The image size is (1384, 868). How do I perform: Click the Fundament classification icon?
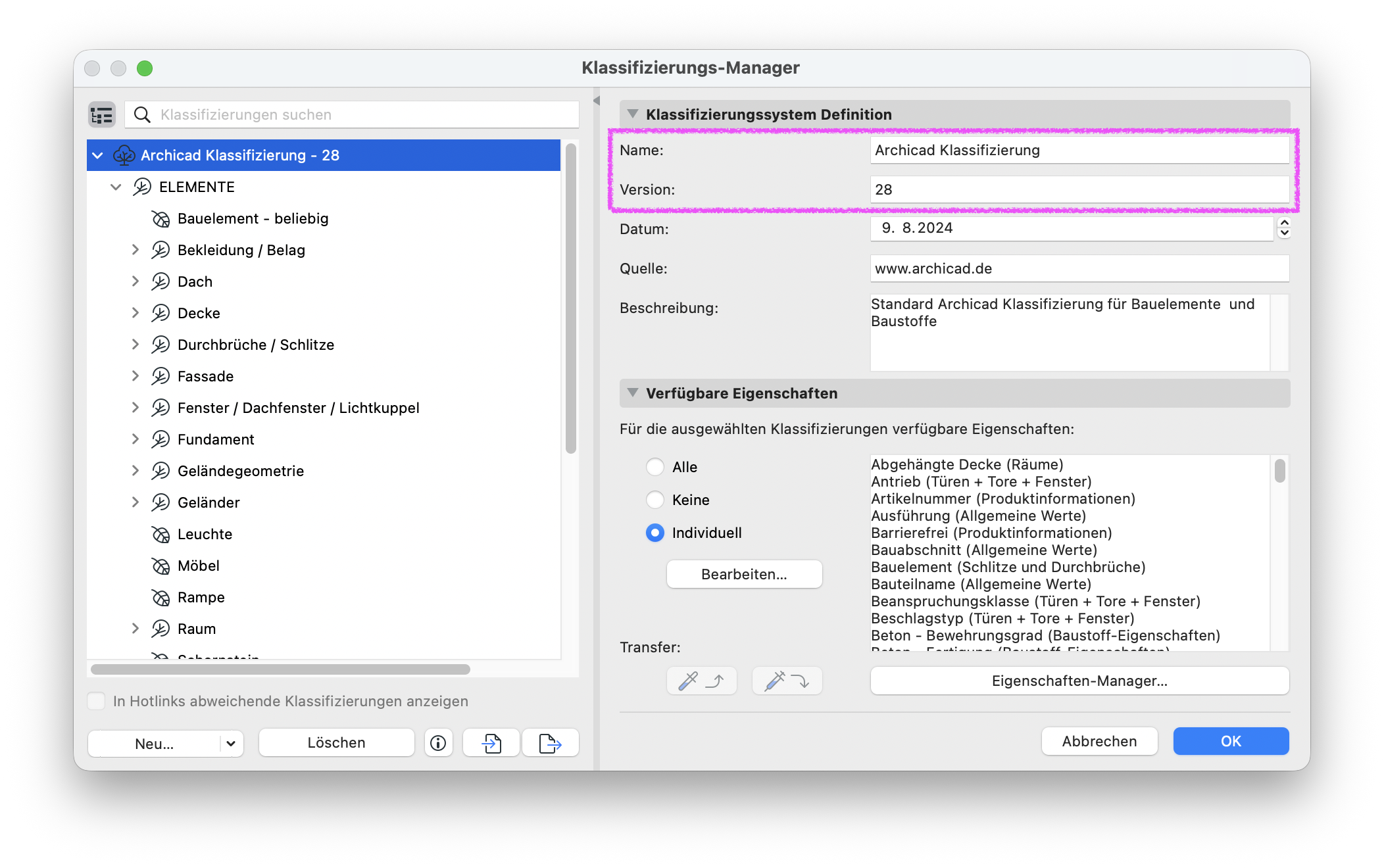(161, 439)
